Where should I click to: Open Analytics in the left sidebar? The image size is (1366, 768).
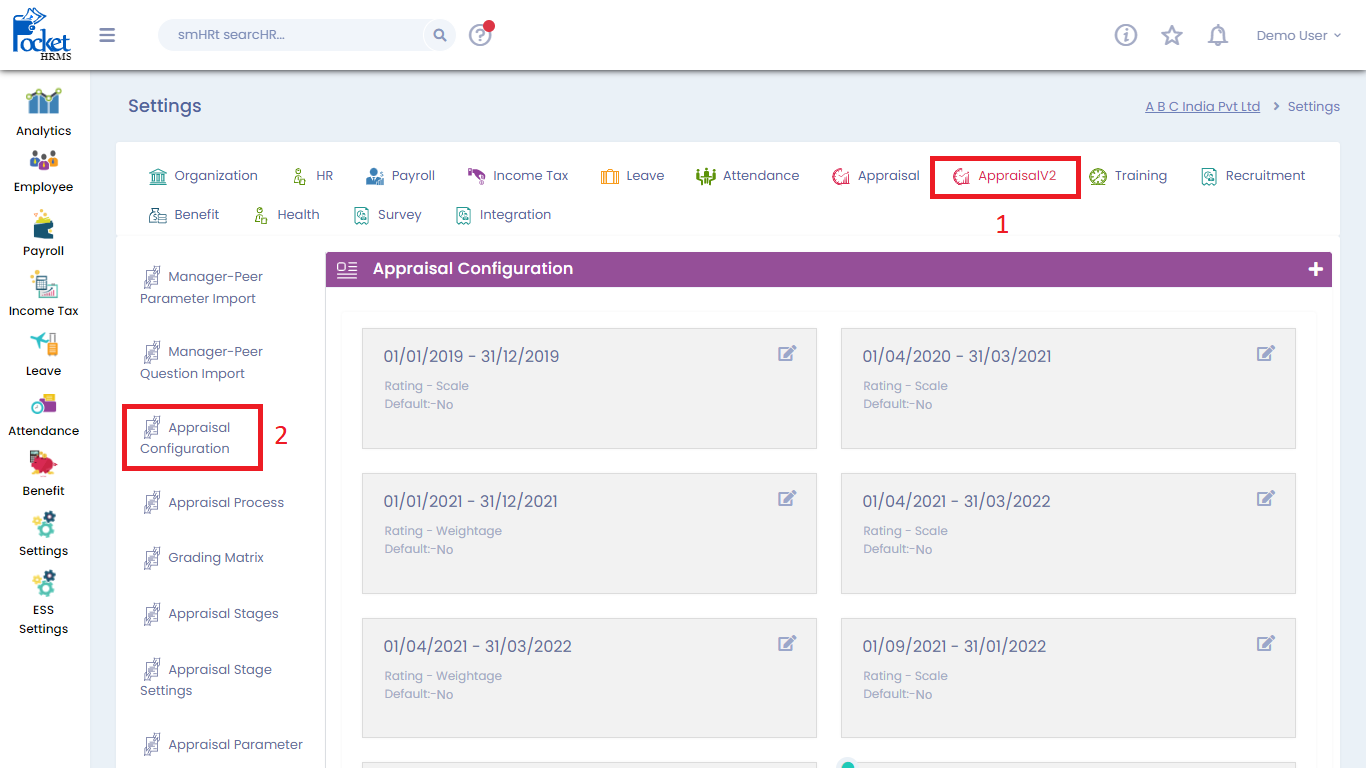click(x=43, y=112)
